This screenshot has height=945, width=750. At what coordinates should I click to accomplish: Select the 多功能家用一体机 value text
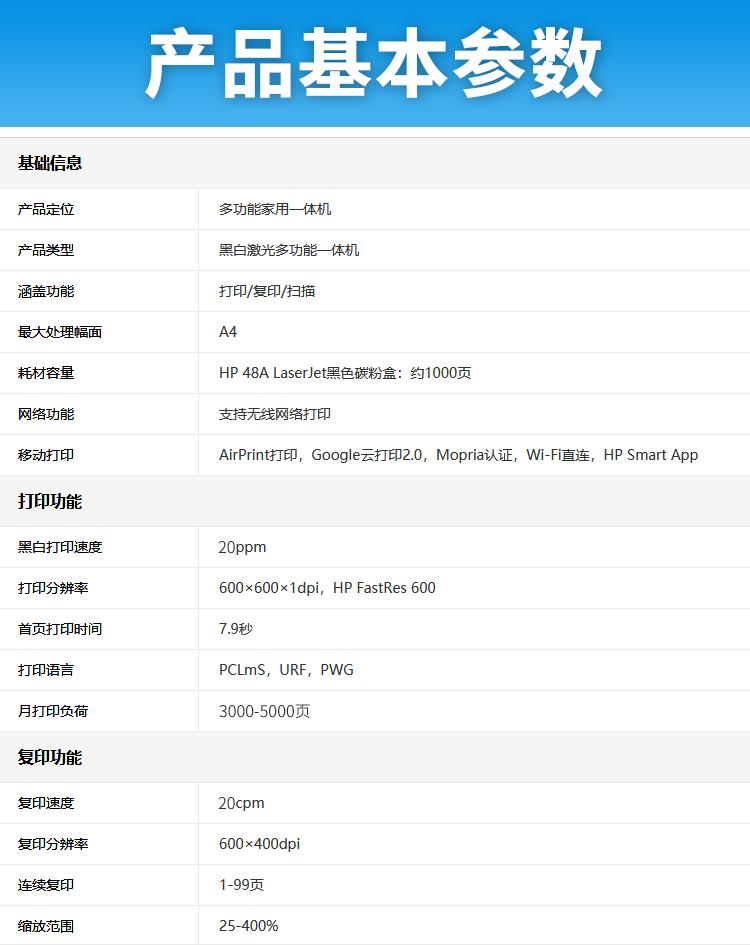(x=275, y=210)
